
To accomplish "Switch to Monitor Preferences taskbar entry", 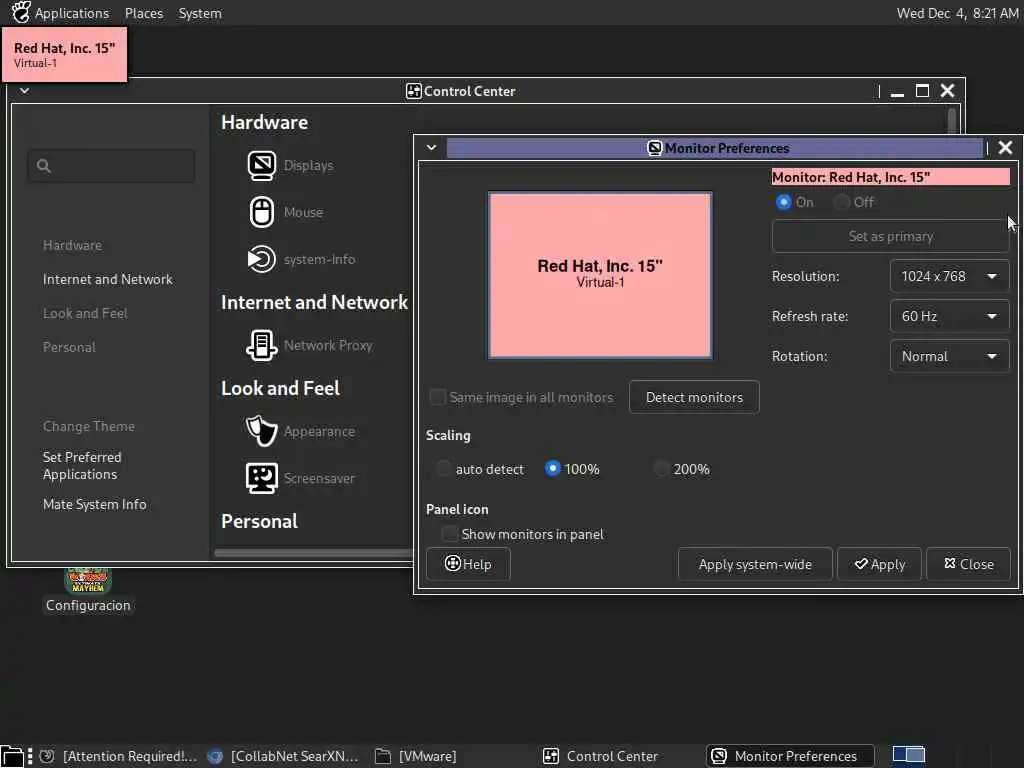I will [x=790, y=756].
